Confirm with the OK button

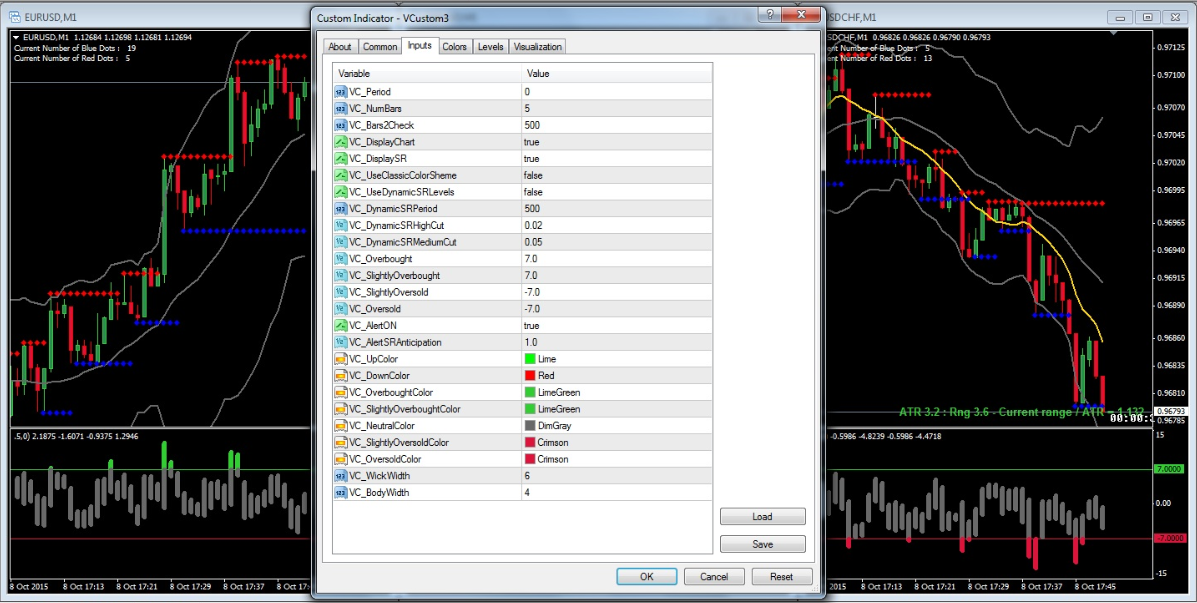(647, 577)
